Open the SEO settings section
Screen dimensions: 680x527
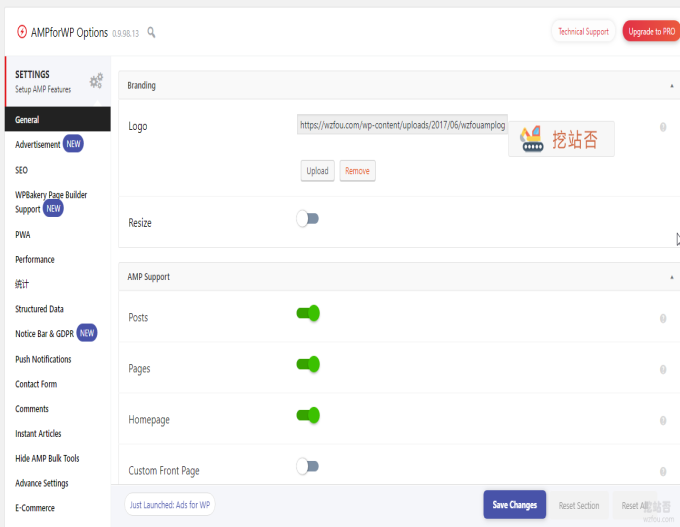click(21, 170)
